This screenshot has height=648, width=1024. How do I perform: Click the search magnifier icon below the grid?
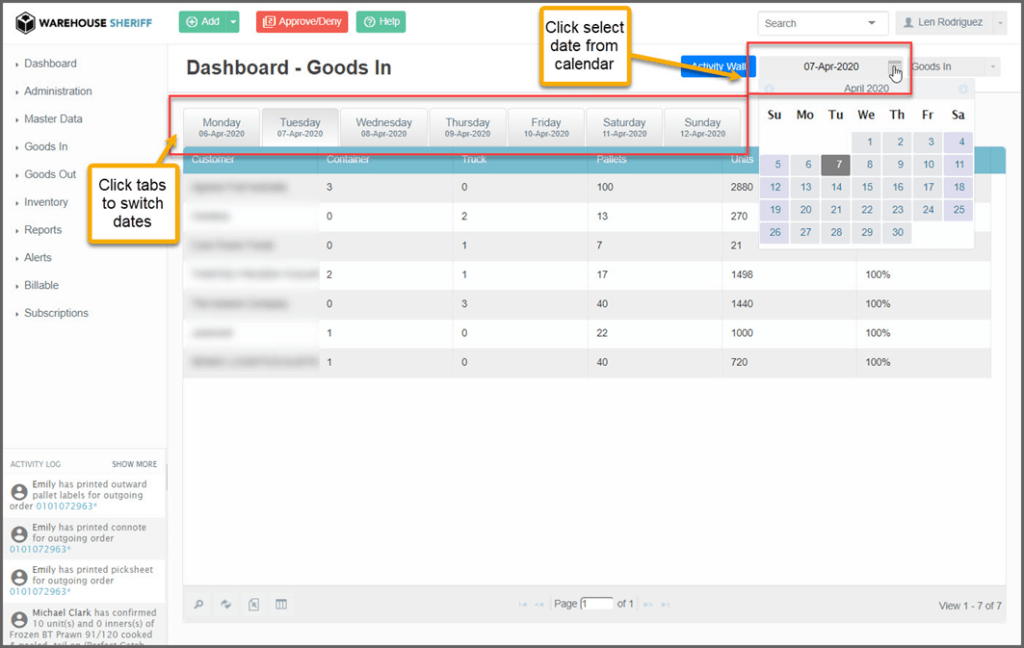(199, 604)
